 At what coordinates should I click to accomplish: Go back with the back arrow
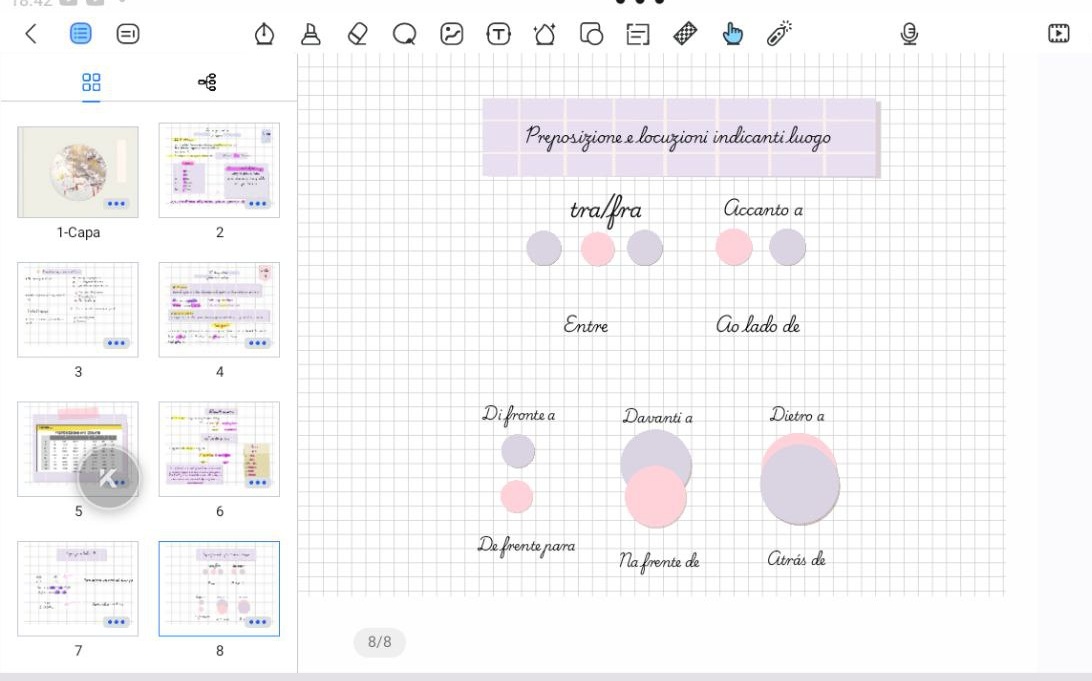point(31,33)
